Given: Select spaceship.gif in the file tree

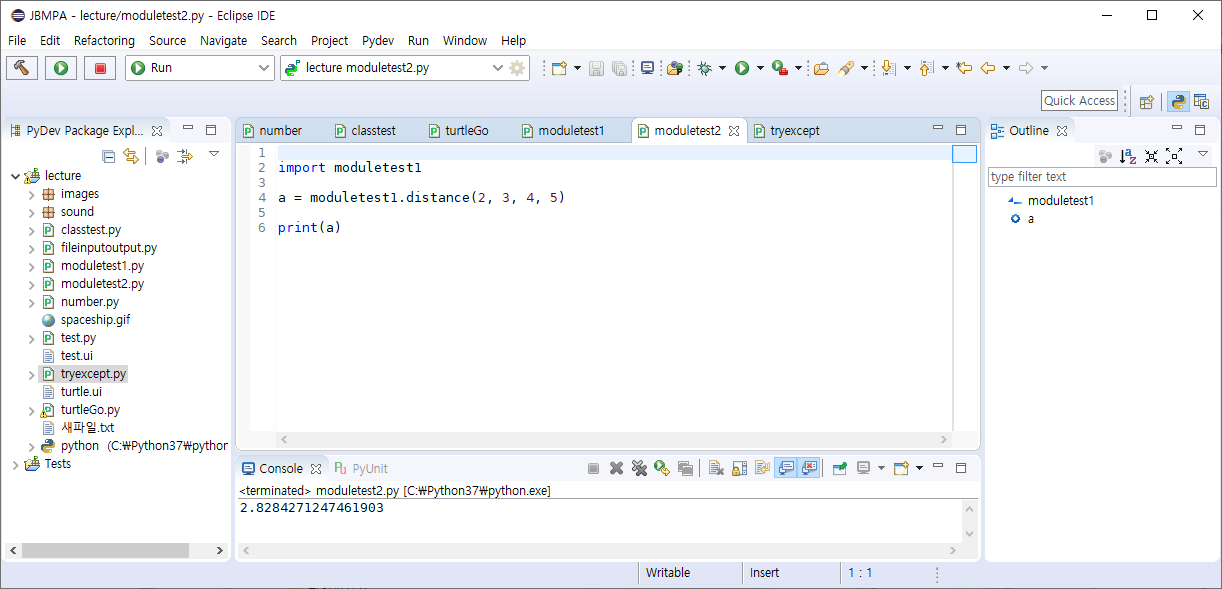Looking at the screenshot, I should point(95,320).
